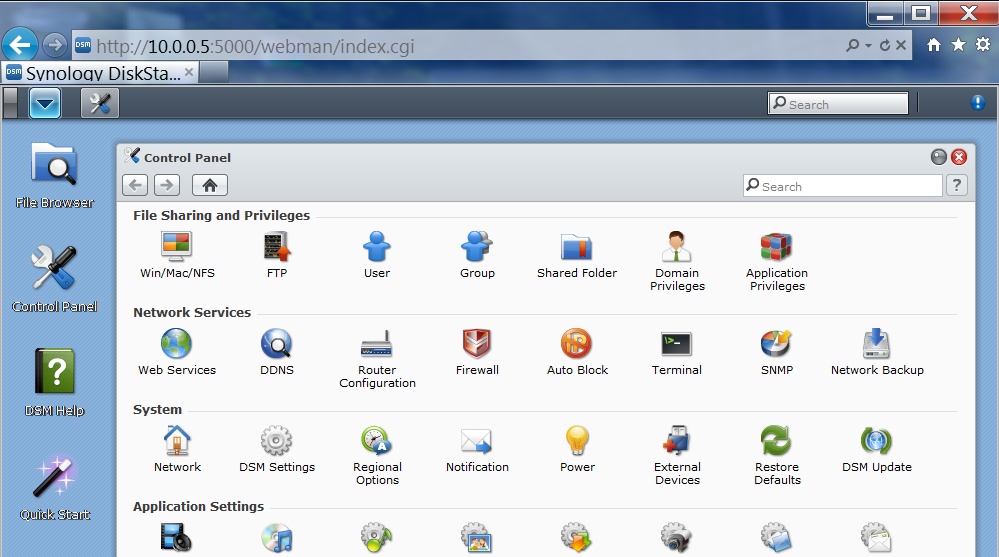View DSM notifications exclamation icon

click(978, 102)
